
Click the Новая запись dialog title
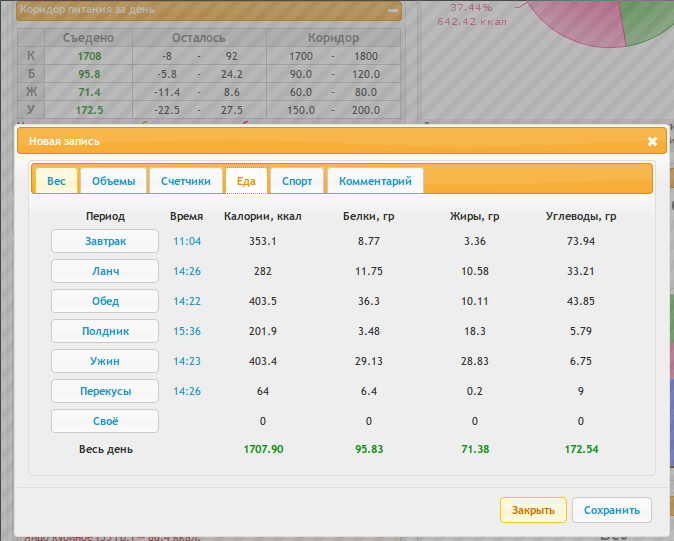64,141
